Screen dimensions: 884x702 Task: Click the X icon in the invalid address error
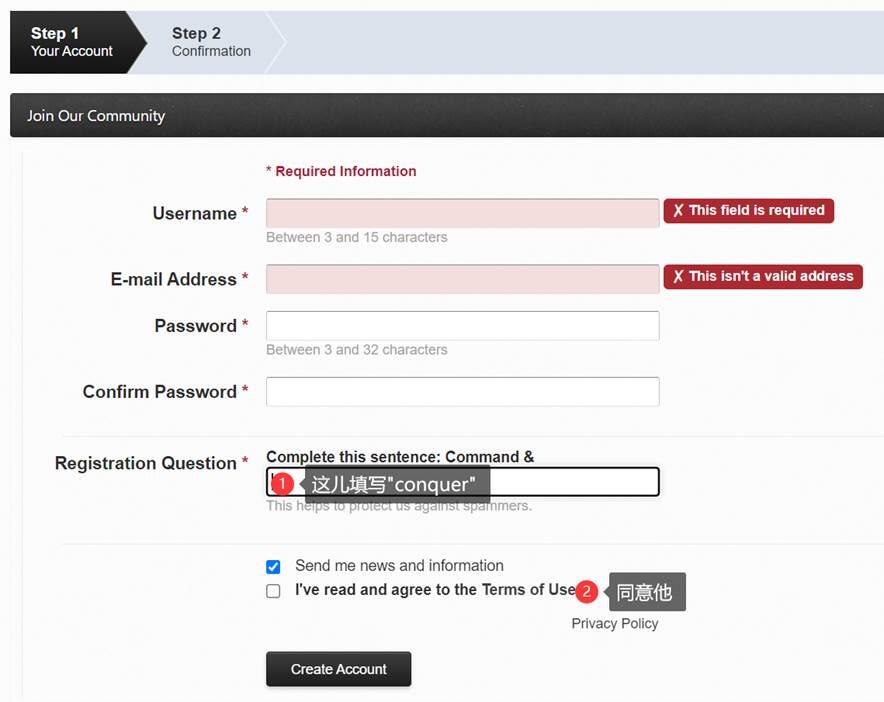point(678,277)
